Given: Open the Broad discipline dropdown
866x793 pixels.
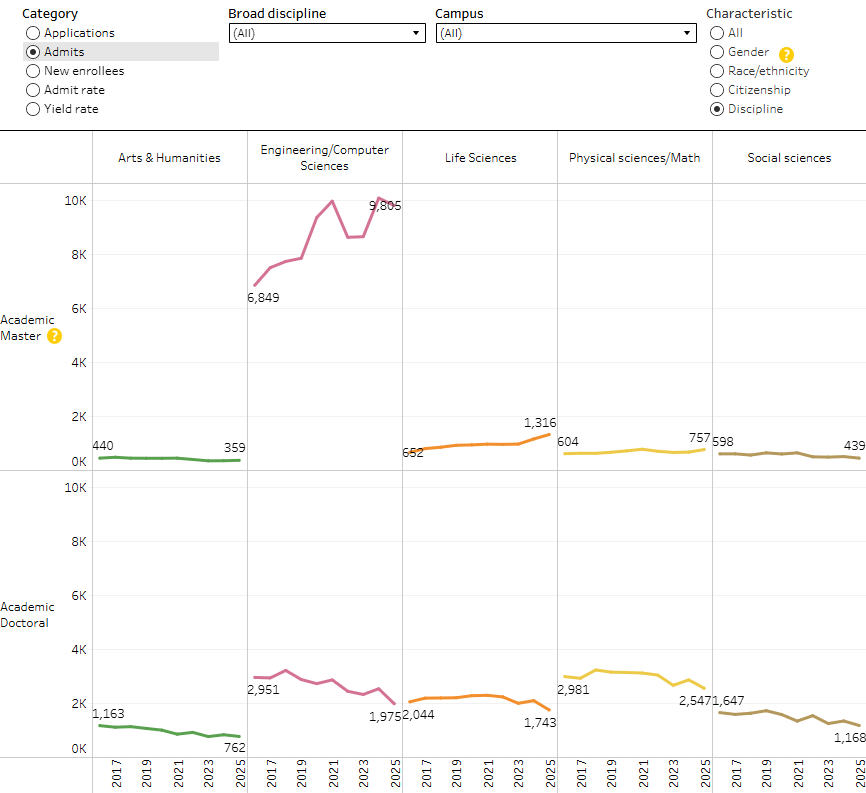Looking at the screenshot, I should point(327,33).
